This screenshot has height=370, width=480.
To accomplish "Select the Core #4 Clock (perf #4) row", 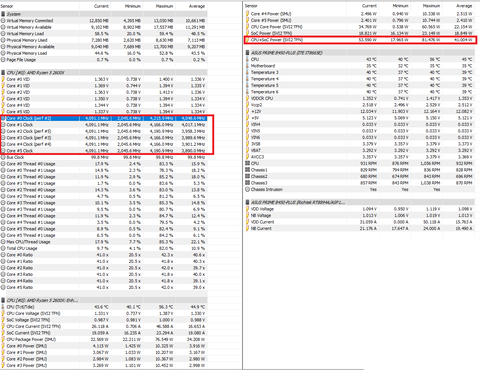I will 104,144.
